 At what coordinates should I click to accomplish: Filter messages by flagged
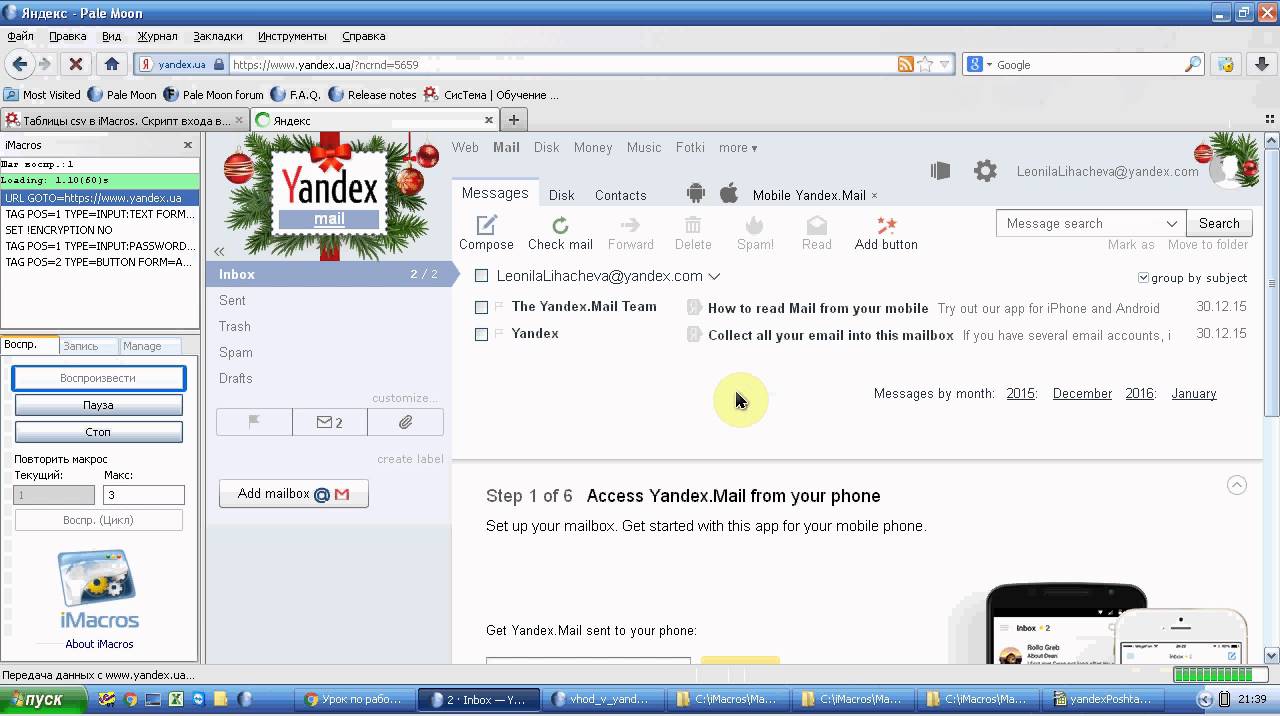point(254,422)
